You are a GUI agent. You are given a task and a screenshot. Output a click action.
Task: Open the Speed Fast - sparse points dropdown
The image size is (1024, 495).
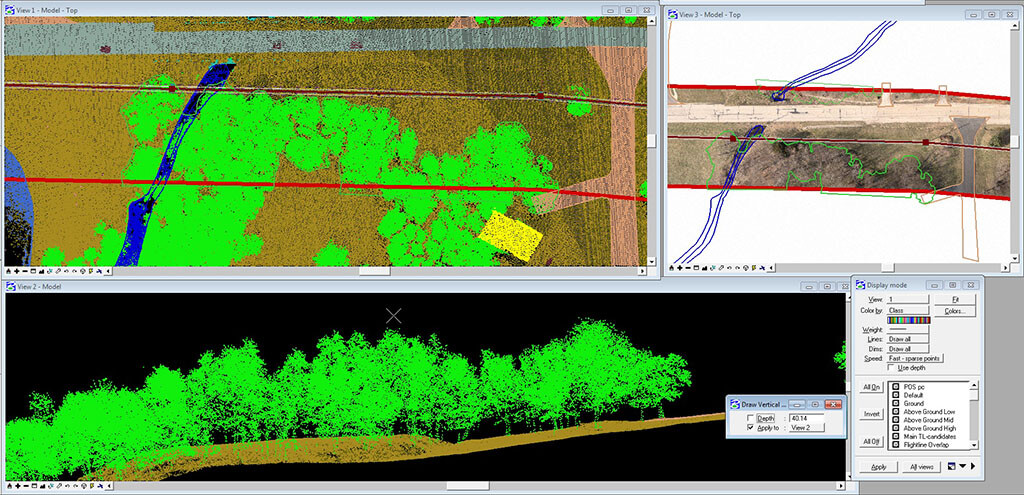pyautogui.click(x=916, y=358)
